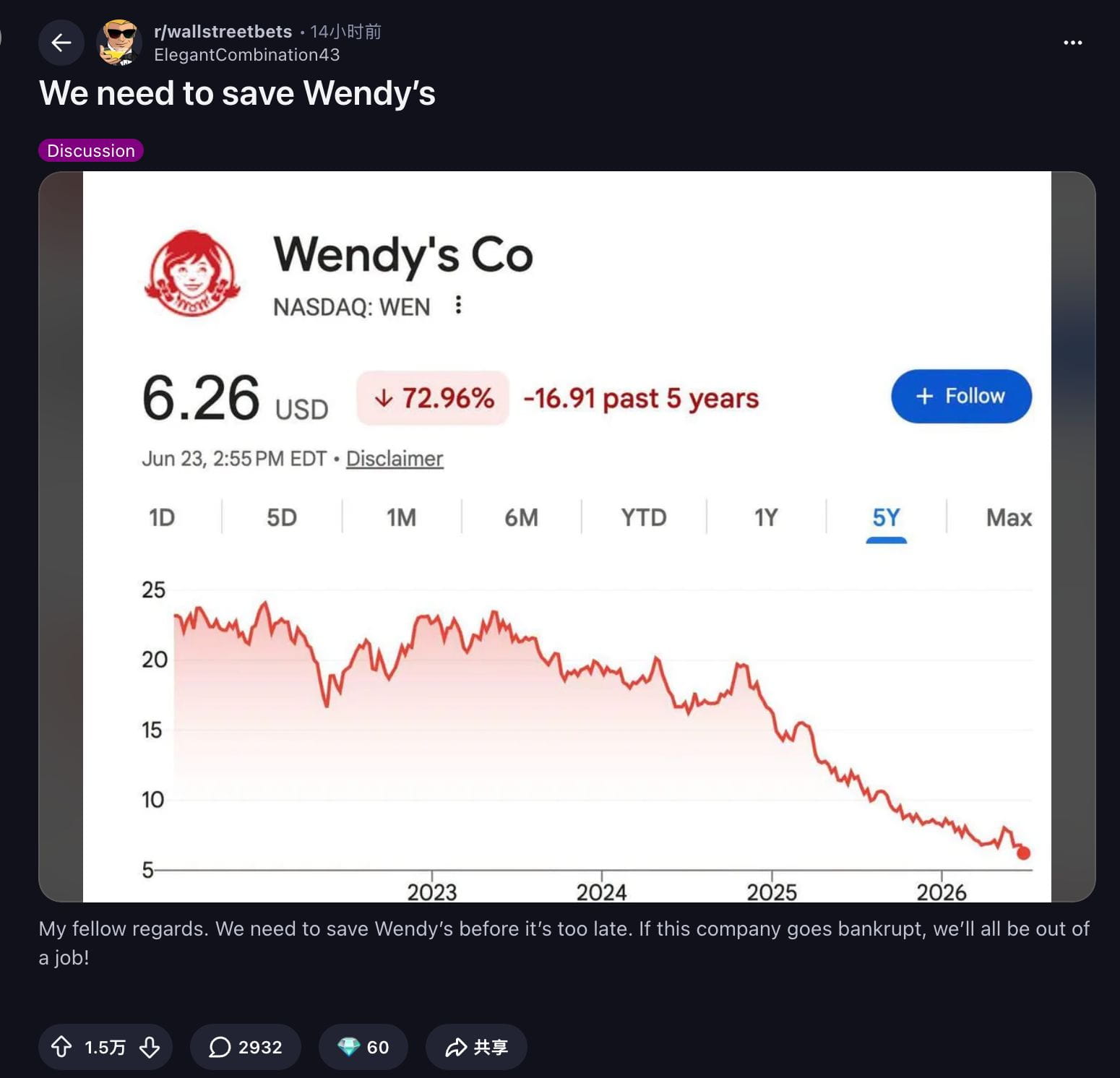Select the 1D chart range tab
Screen dimensions: 1120x1078
click(x=162, y=517)
